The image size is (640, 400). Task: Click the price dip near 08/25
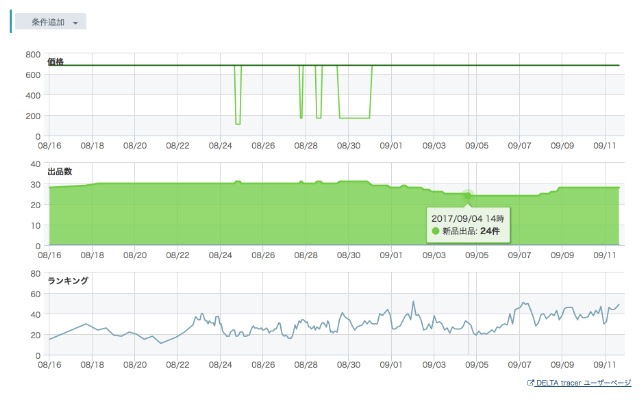[238, 123]
